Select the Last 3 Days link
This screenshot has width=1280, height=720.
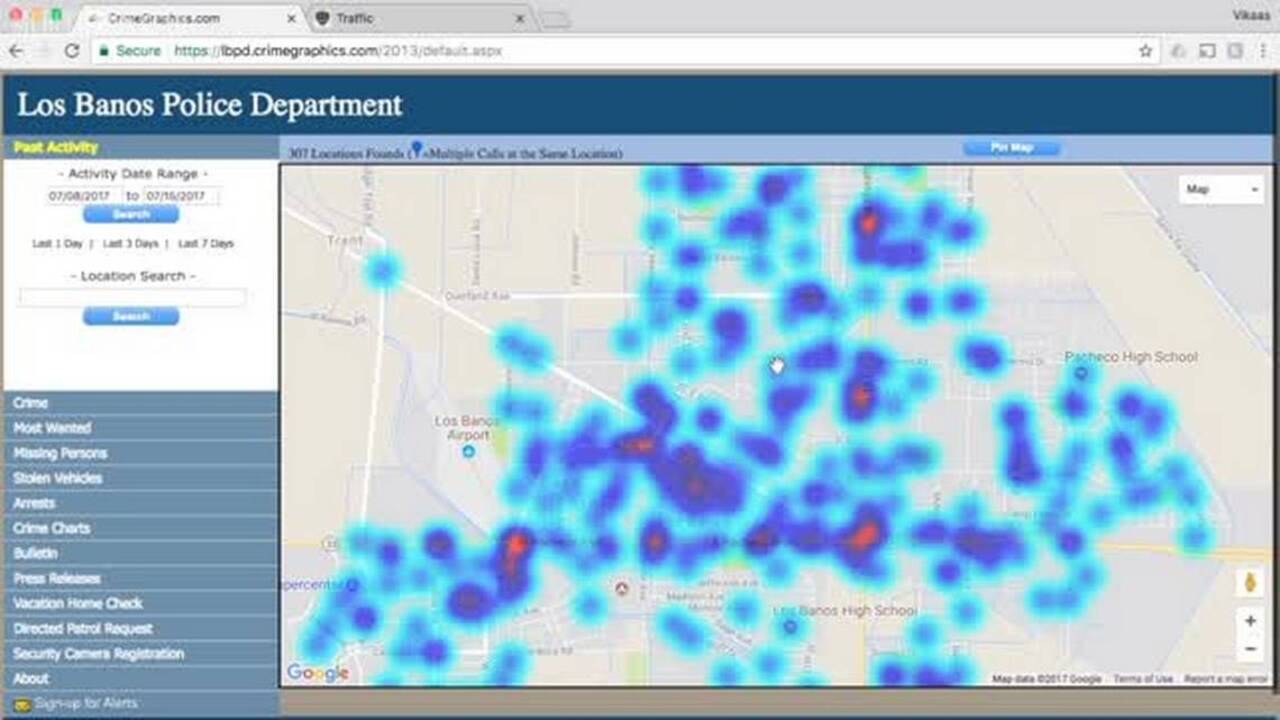tap(130, 243)
